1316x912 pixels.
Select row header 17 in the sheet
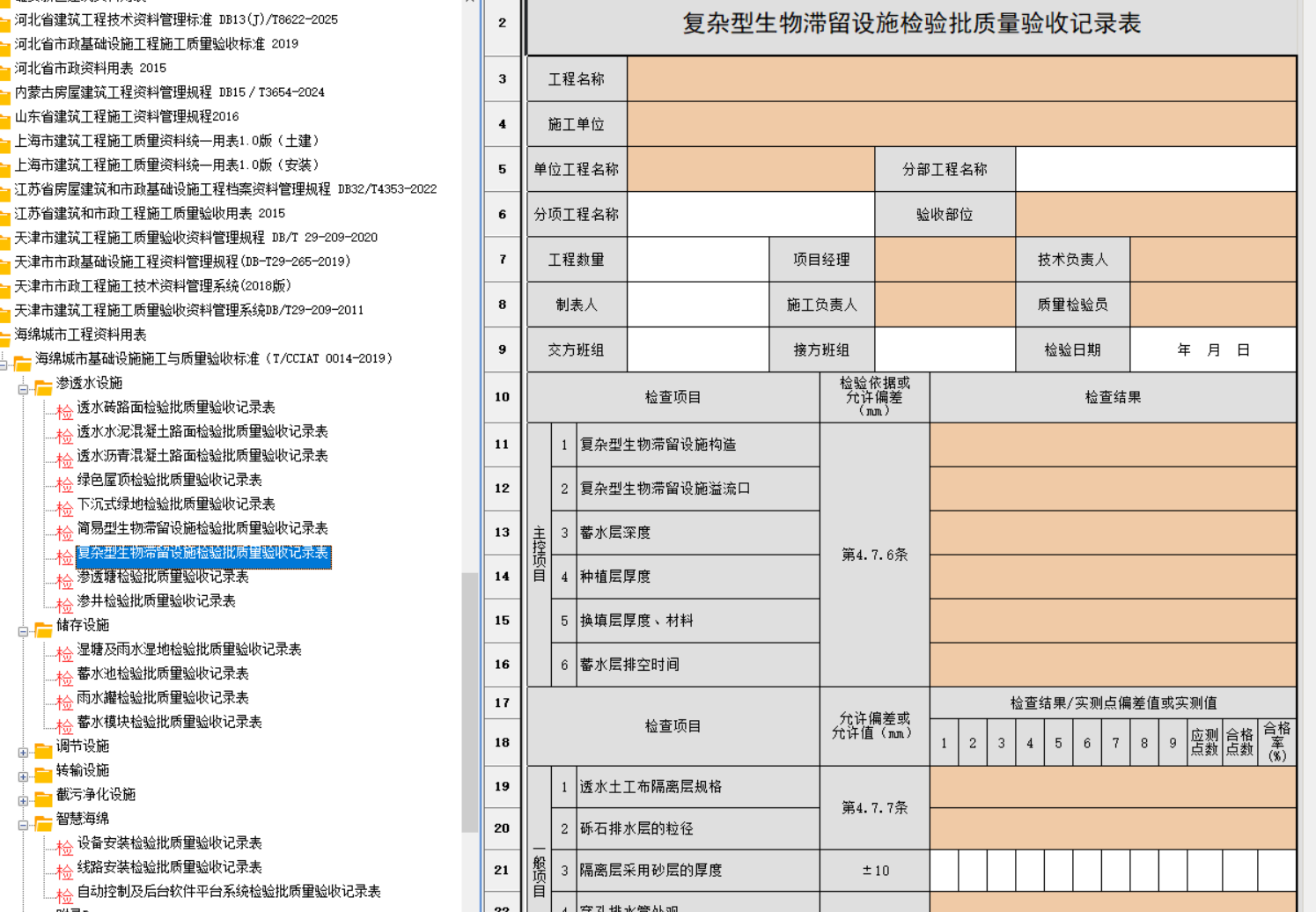click(x=502, y=702)
